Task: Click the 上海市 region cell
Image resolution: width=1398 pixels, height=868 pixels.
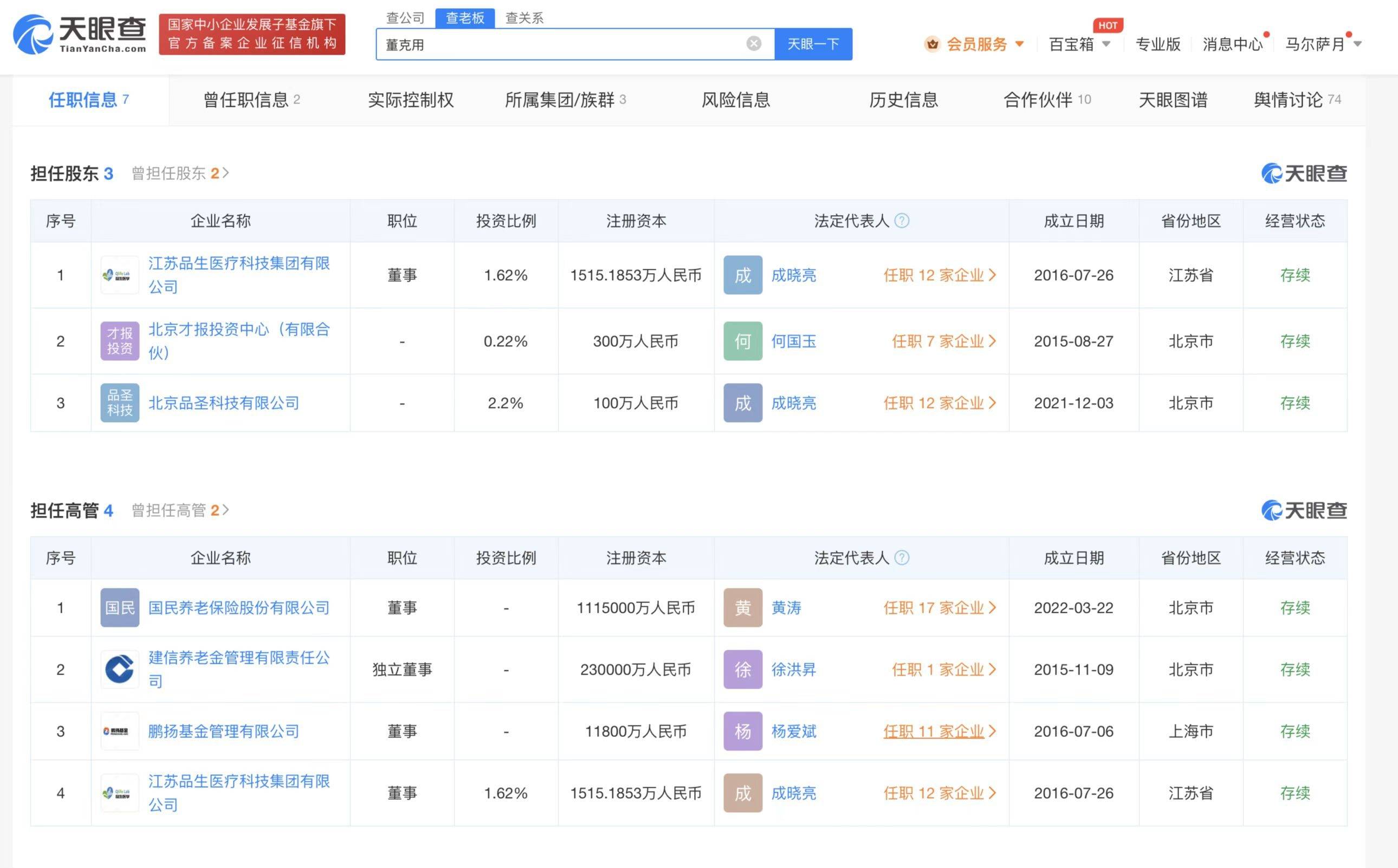Action: tap(1191, 731)
